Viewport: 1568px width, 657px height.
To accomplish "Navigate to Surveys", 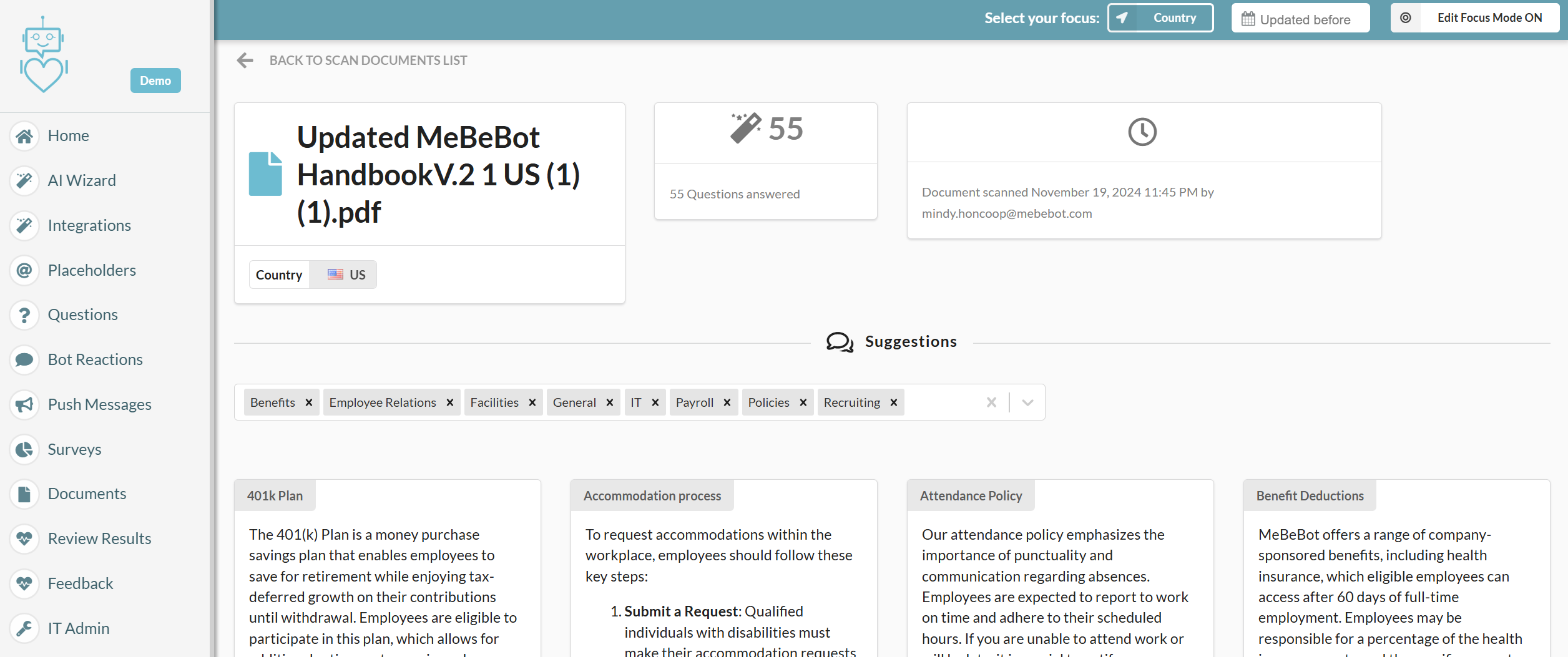I will point(74,449).
